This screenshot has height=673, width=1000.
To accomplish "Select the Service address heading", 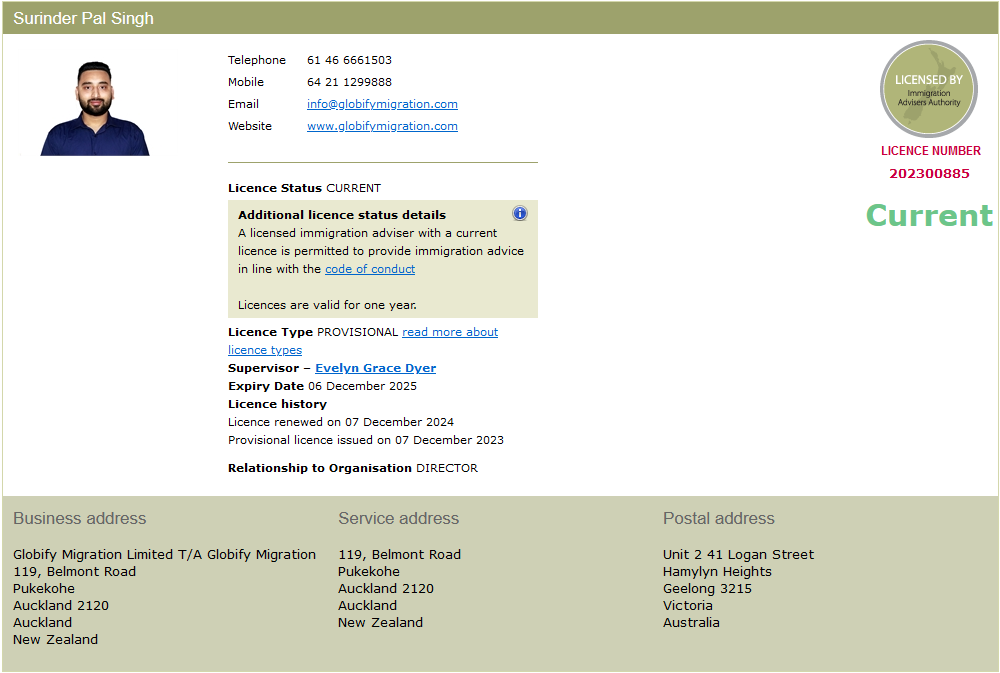I will coord(398,518).
